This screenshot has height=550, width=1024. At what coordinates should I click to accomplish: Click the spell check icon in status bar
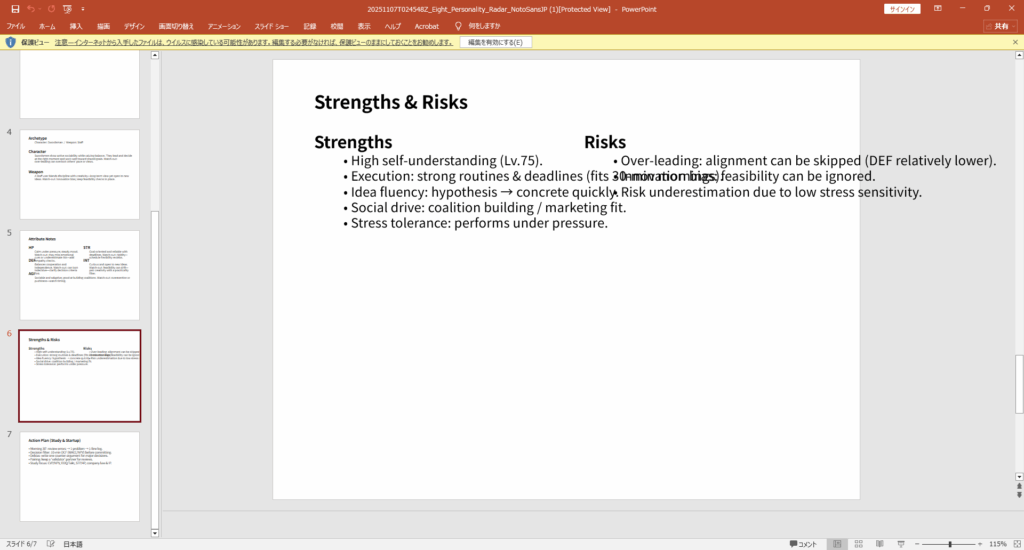(52, 543)
